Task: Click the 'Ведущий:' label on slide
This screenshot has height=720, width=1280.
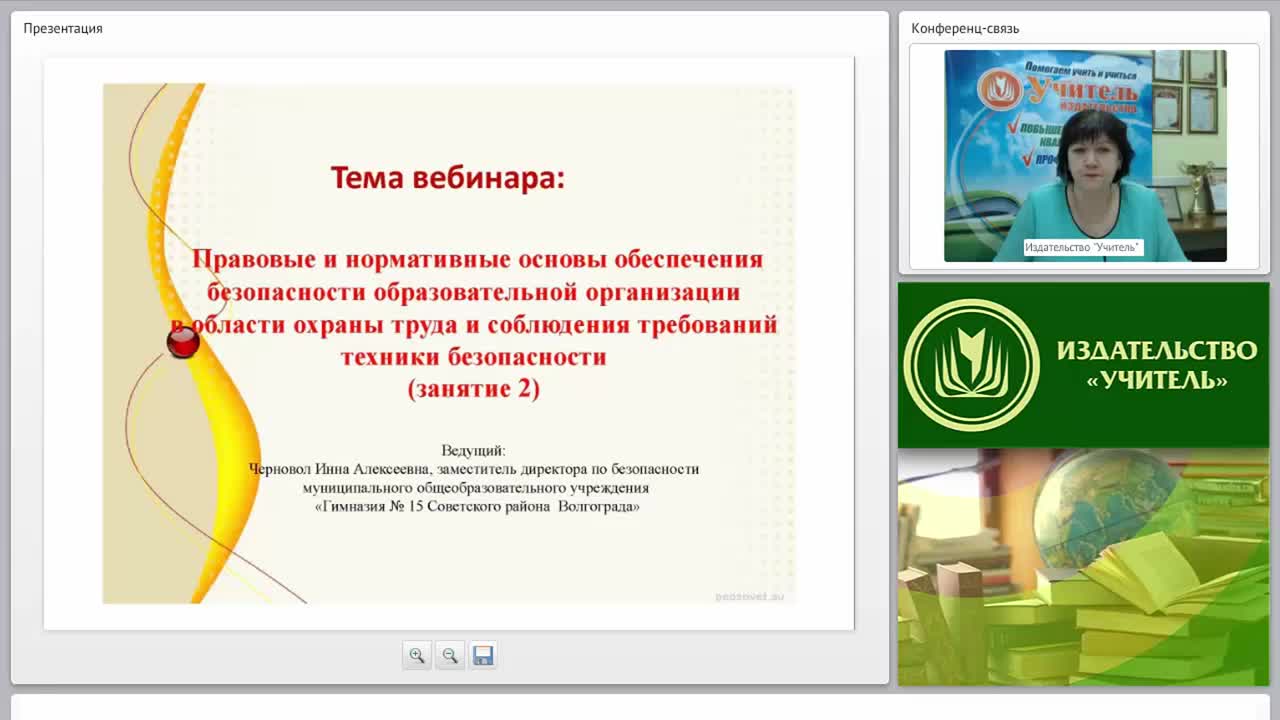Action: [474, 451]
